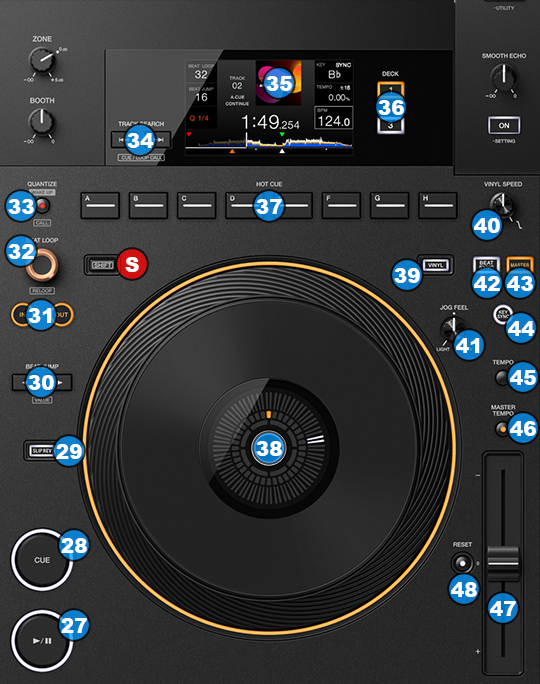Click the TEMPO range button

point(502,377)
